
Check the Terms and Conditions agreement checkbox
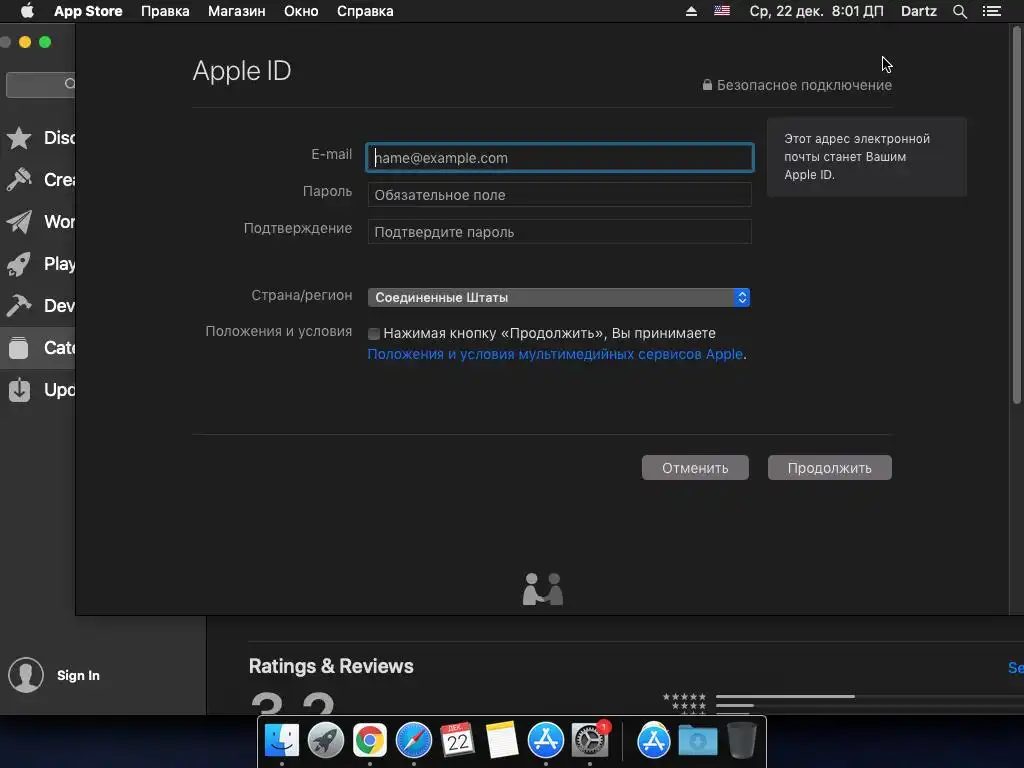(x=374, y=334)
